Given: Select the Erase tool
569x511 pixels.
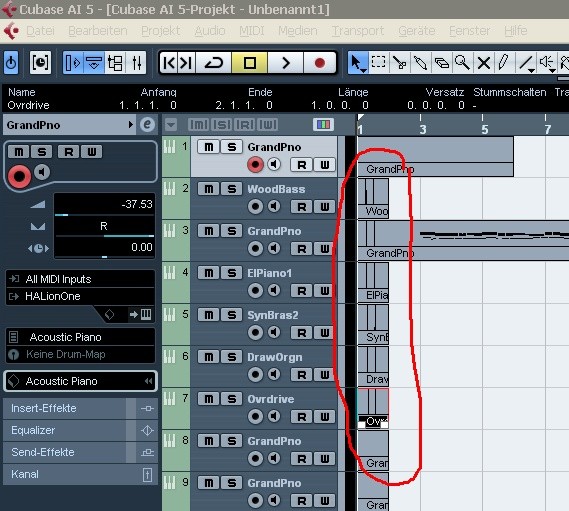Looking at the screenshot, I should pos(442,63).
